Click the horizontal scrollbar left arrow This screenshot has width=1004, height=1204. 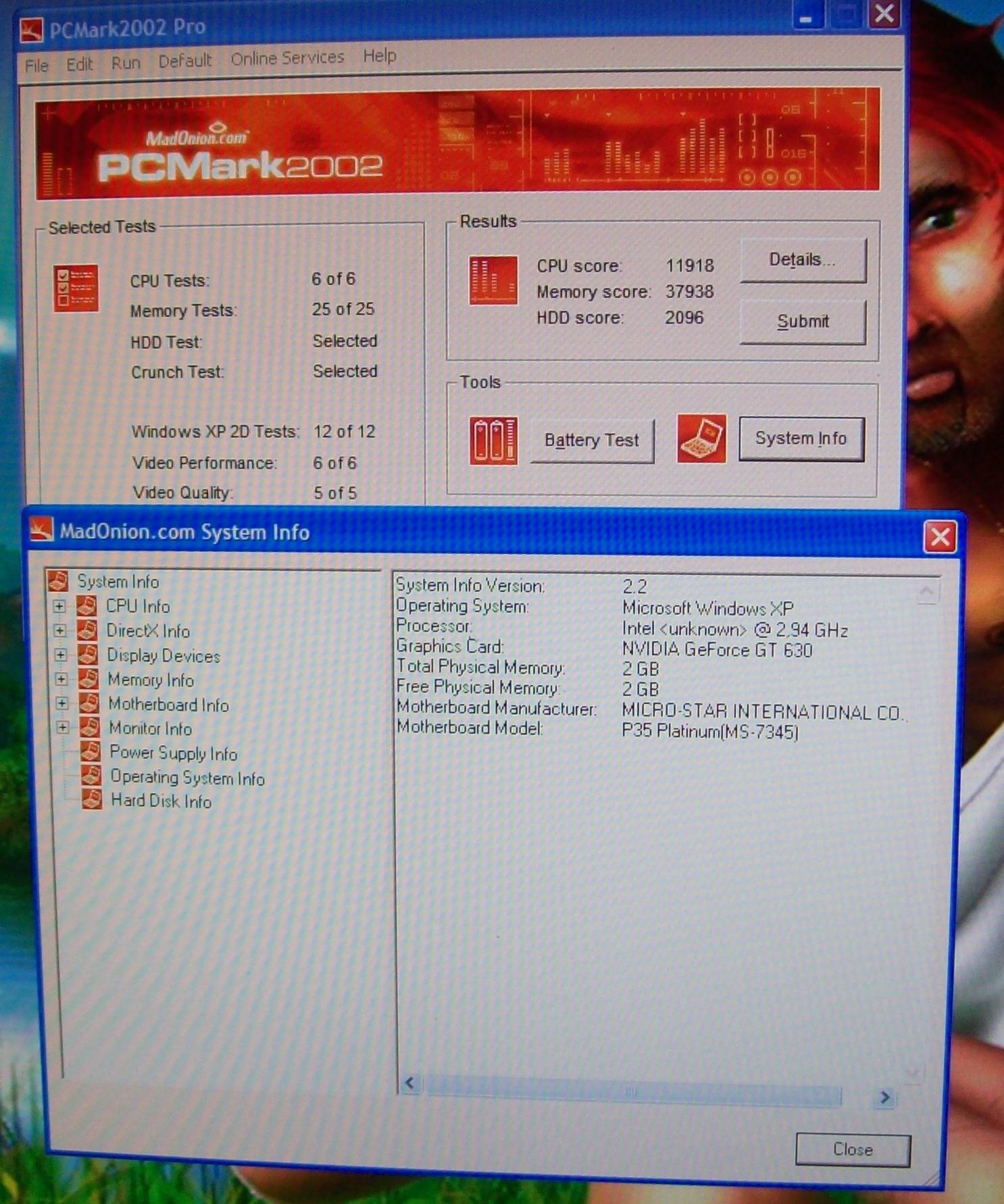click(x=409, y=1084)
